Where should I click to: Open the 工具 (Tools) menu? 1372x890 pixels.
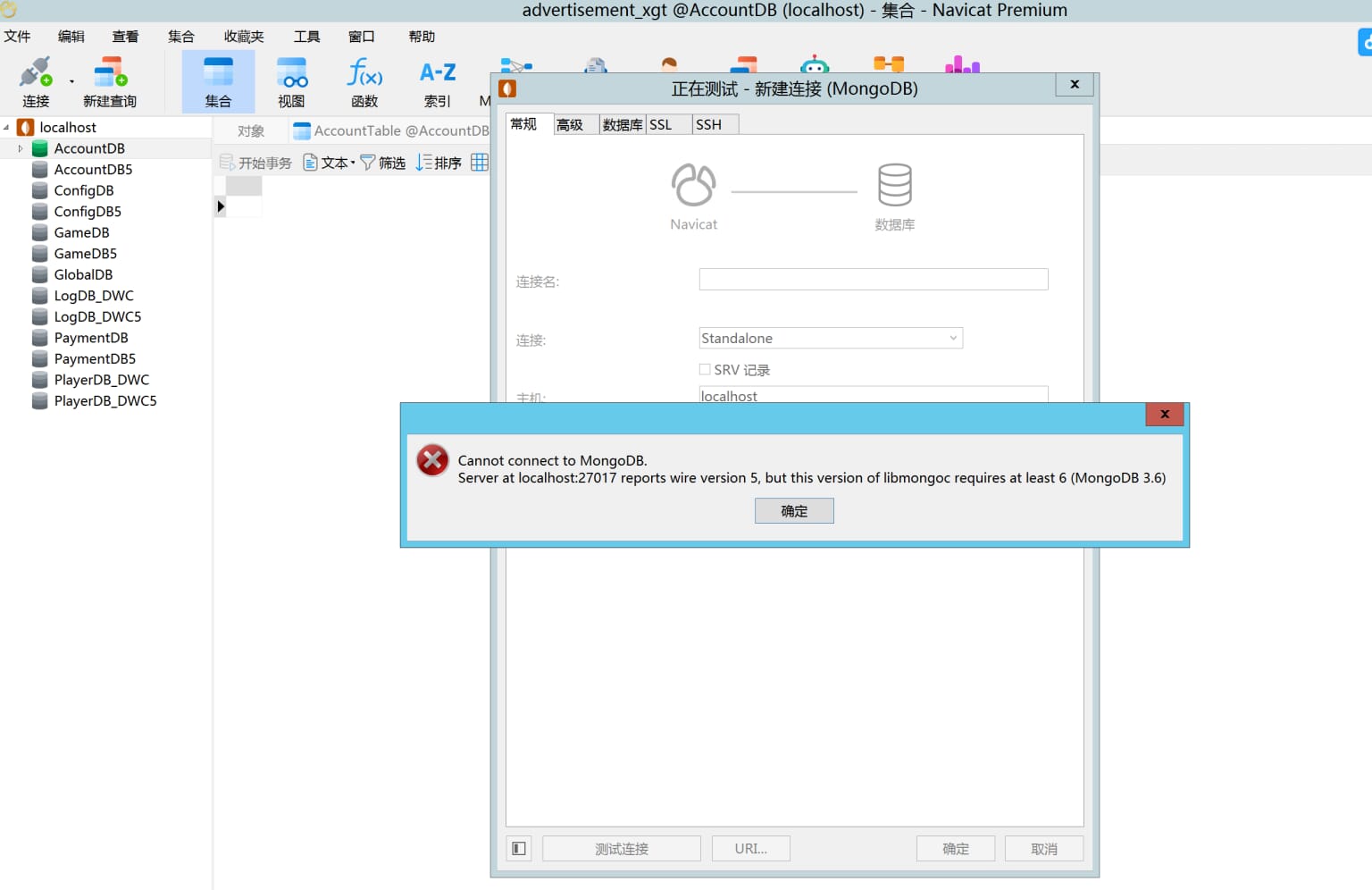click(x=306, y=37)
